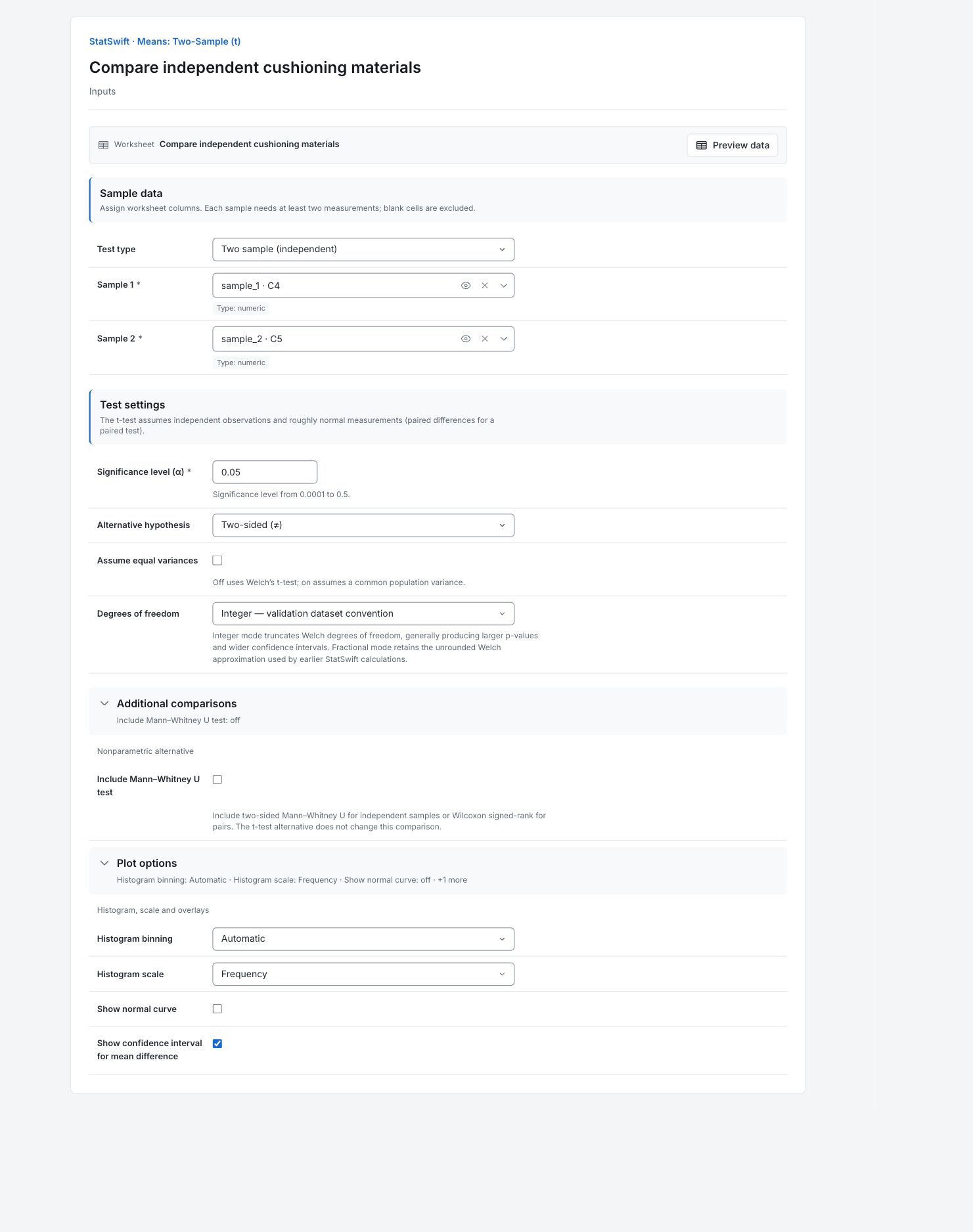The height and width of the screenshot is (1232, 973).
Task: Open the Alternative hypothesis dropdown
Action: pyautogui.click(x=363, y=525)
